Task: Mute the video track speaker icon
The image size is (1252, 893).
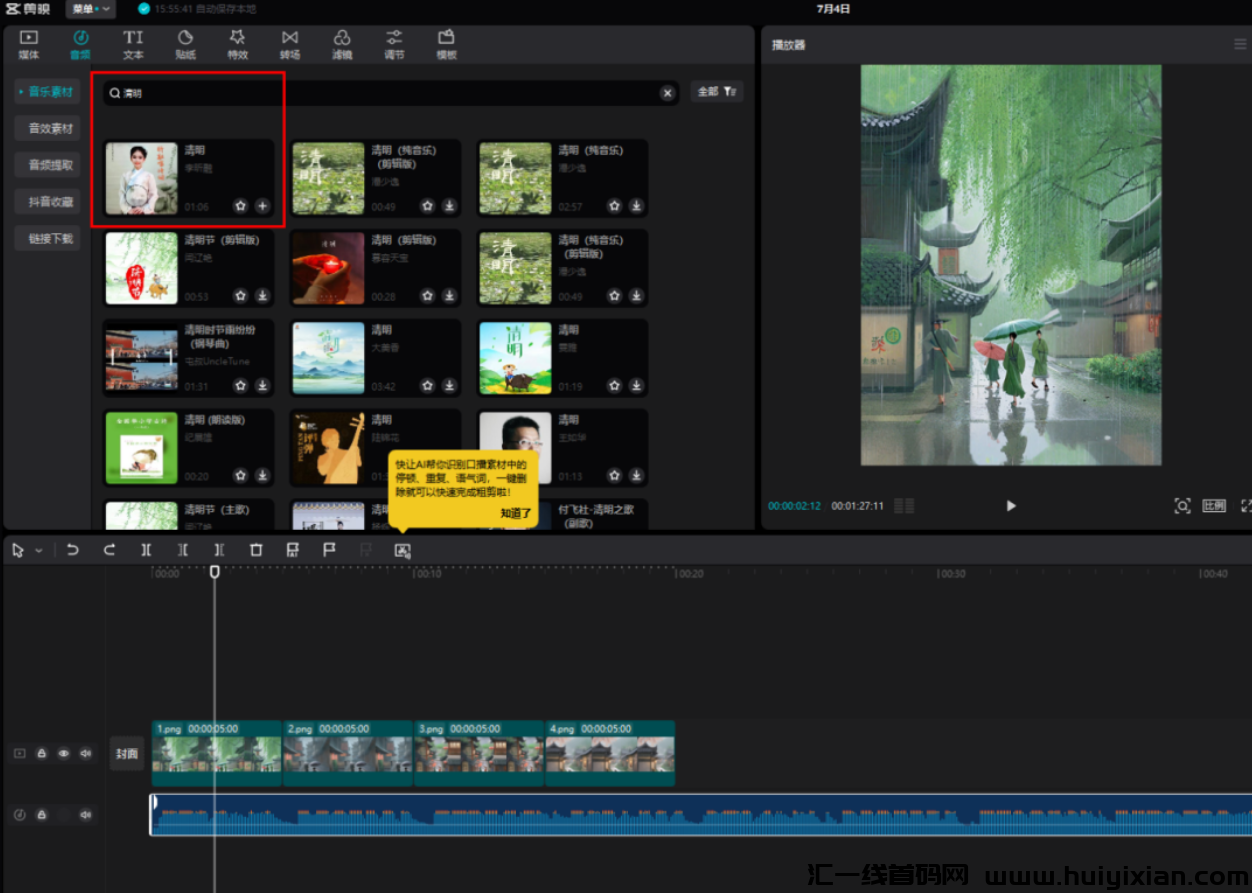Action: point(86,753)
